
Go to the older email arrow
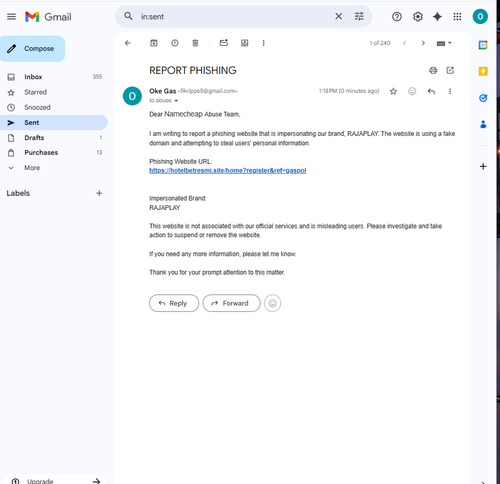[423, 43]
